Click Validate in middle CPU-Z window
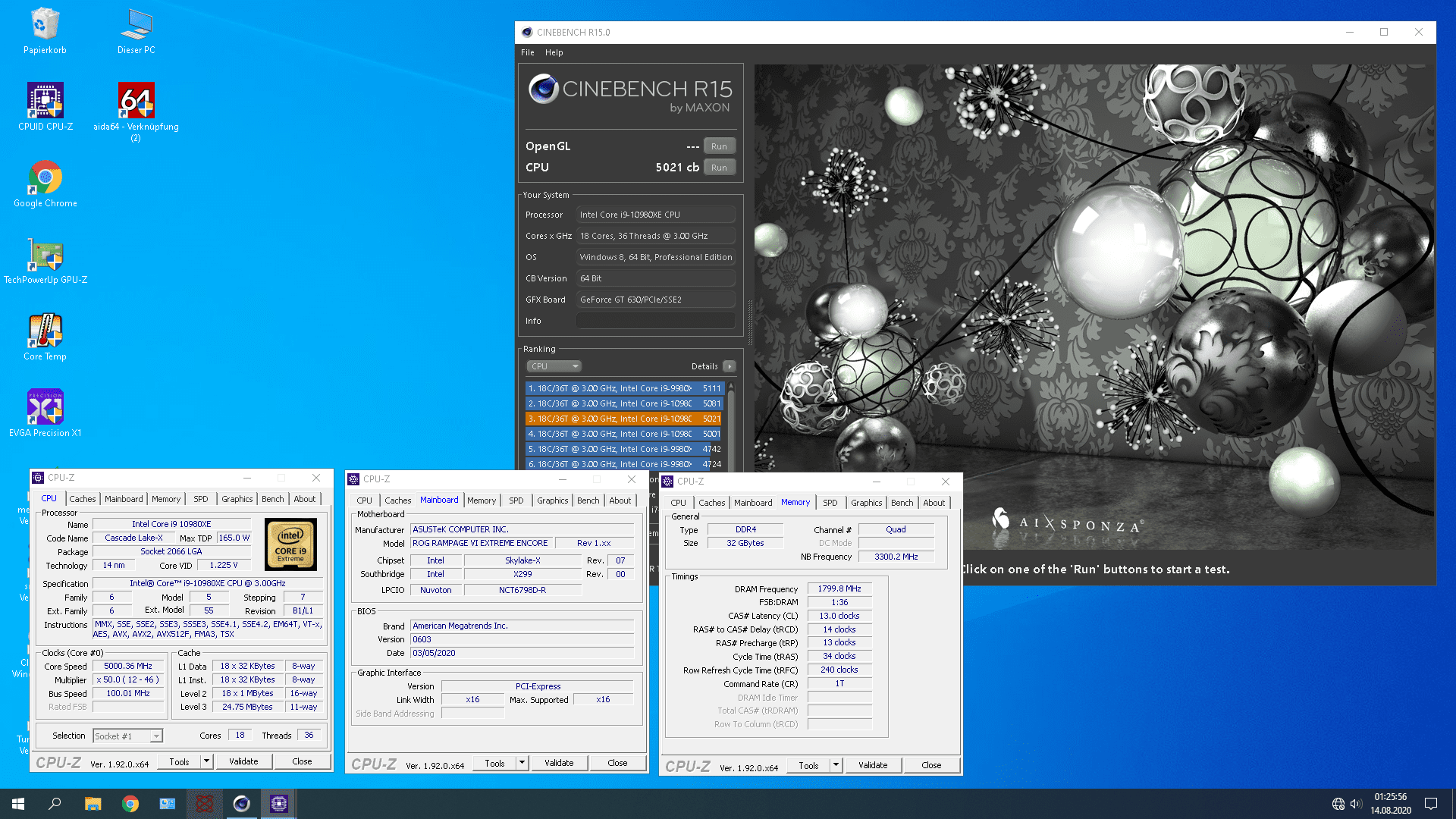The height and width of the screenshot is (819, 1456). coord(559,763)
